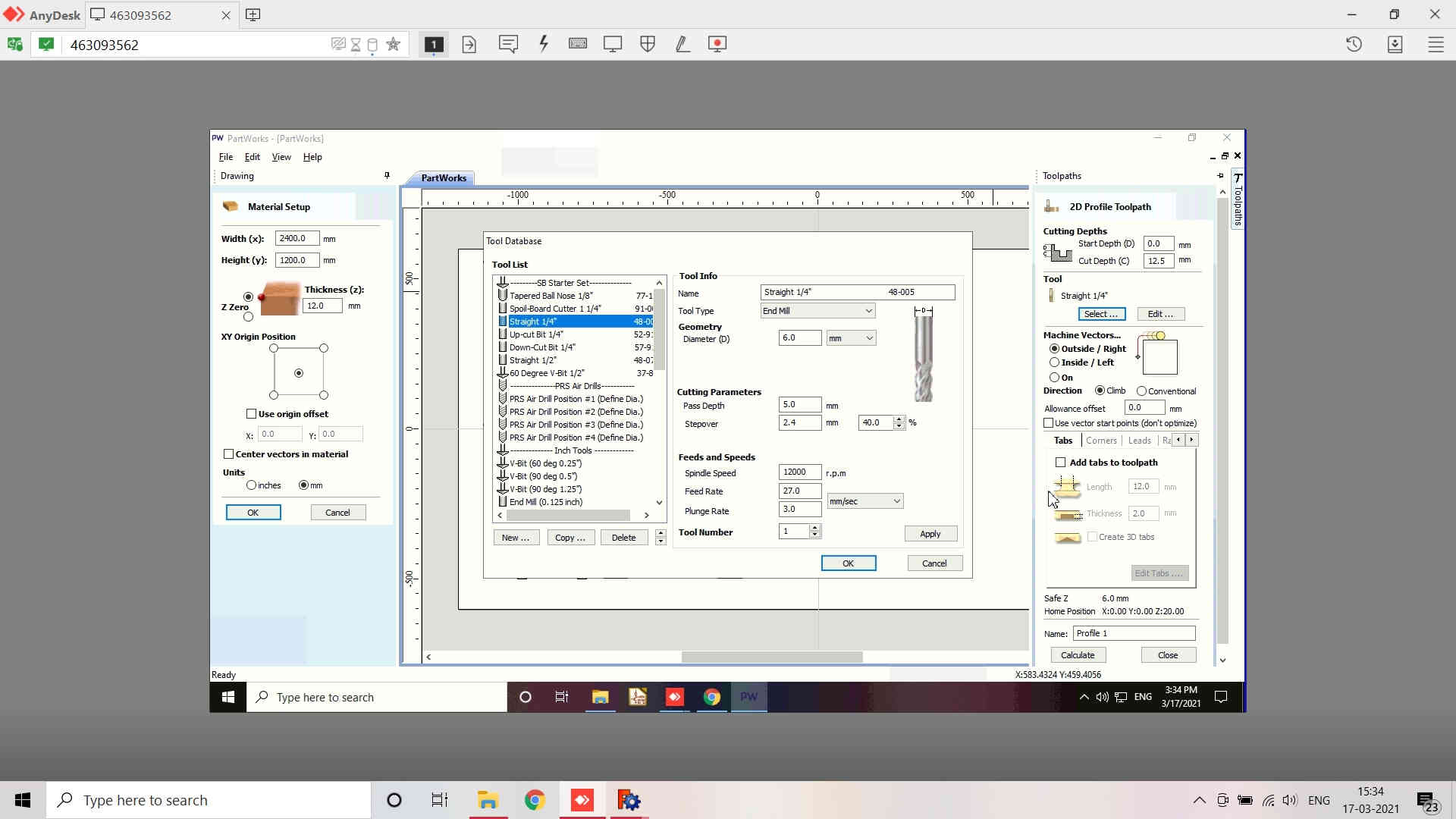Enable Use vector start points checkbox
The image size is (1456, 819).
pos(1049,423)
